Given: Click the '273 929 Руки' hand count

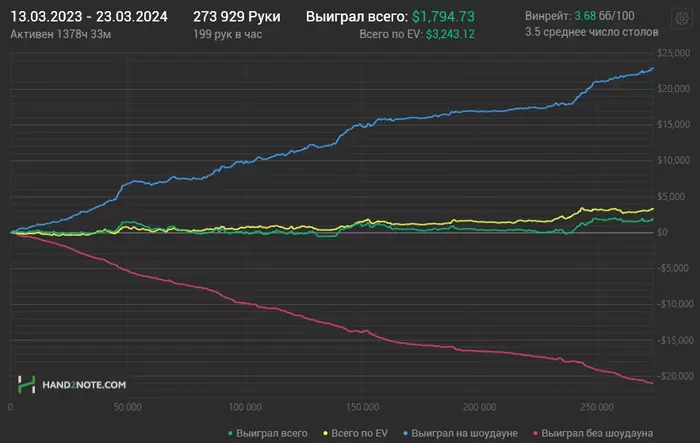Looking at the screenshot, I should click(237, 17).
